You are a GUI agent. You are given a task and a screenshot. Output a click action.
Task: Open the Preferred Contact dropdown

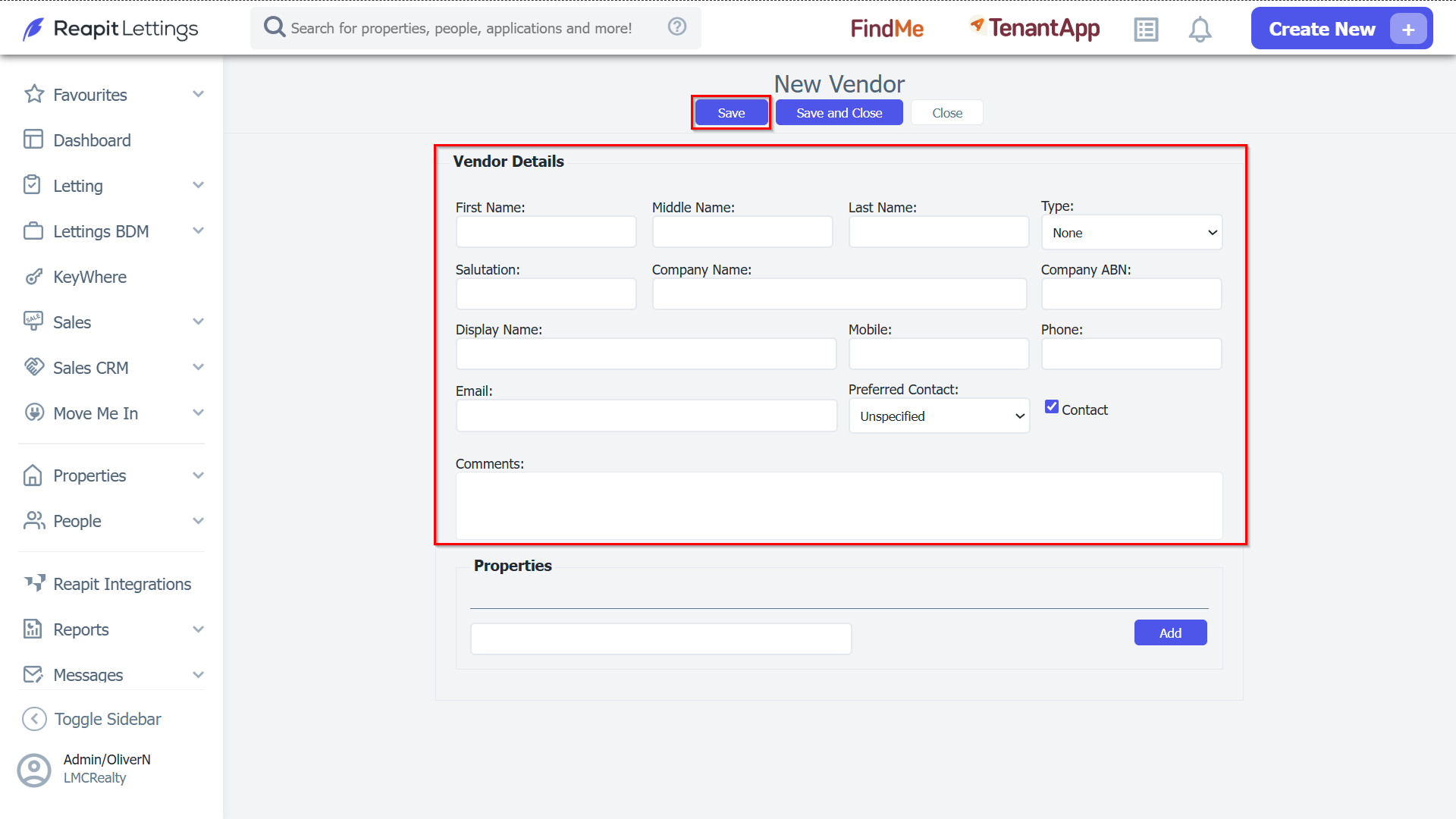(x=939, y=416)
